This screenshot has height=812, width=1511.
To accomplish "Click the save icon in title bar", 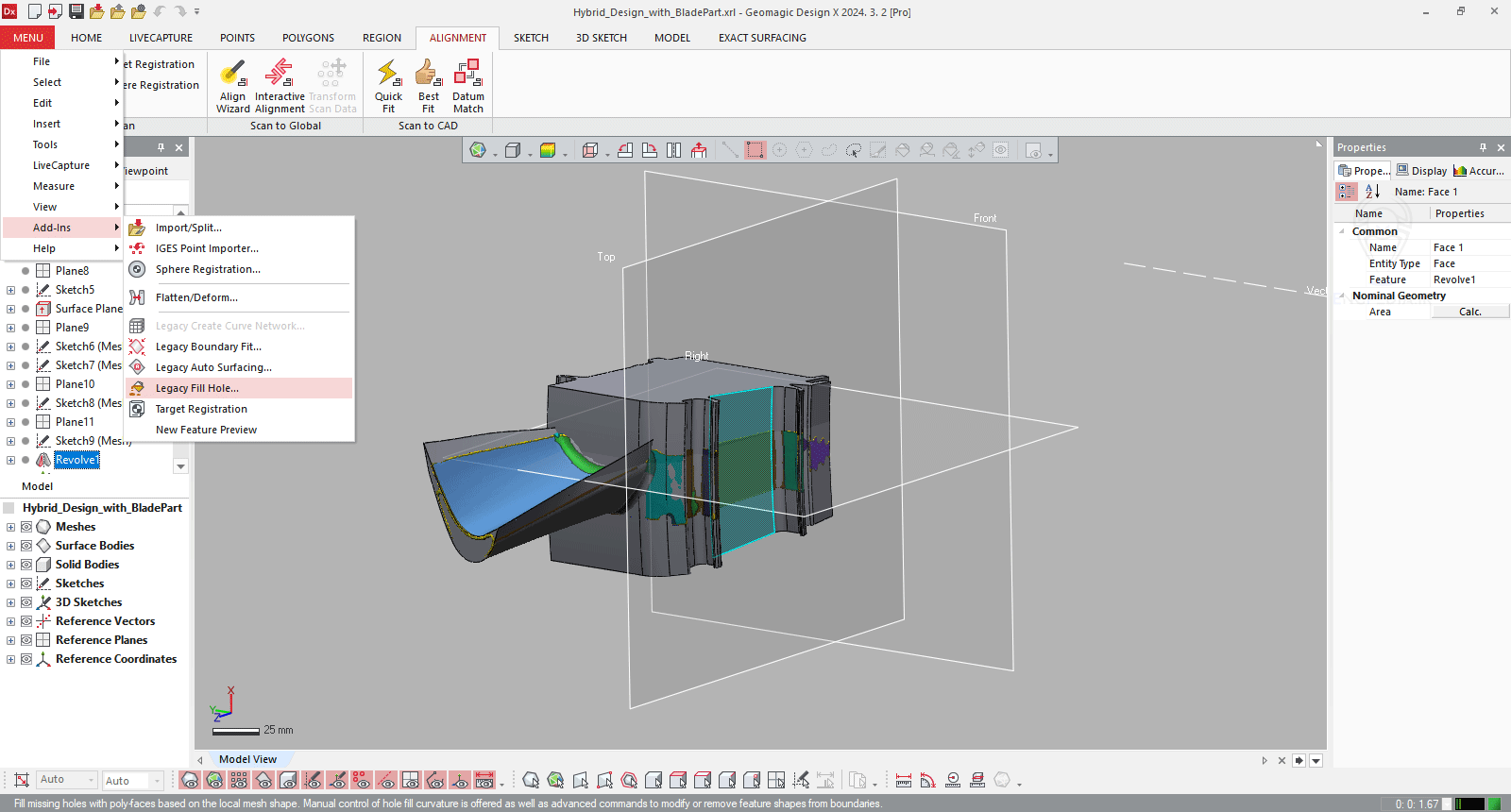I will [x=76, y=11].
